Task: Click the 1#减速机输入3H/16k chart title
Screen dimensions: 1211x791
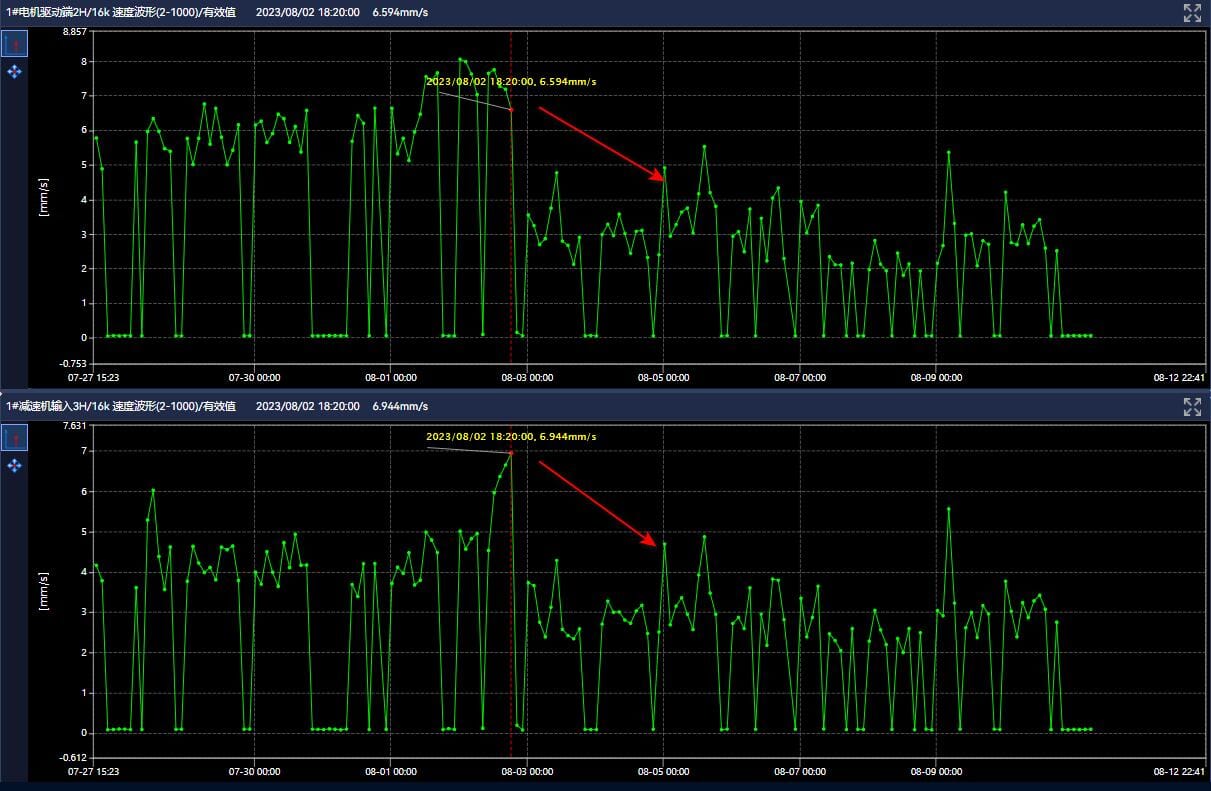Action: coord(121,407)
